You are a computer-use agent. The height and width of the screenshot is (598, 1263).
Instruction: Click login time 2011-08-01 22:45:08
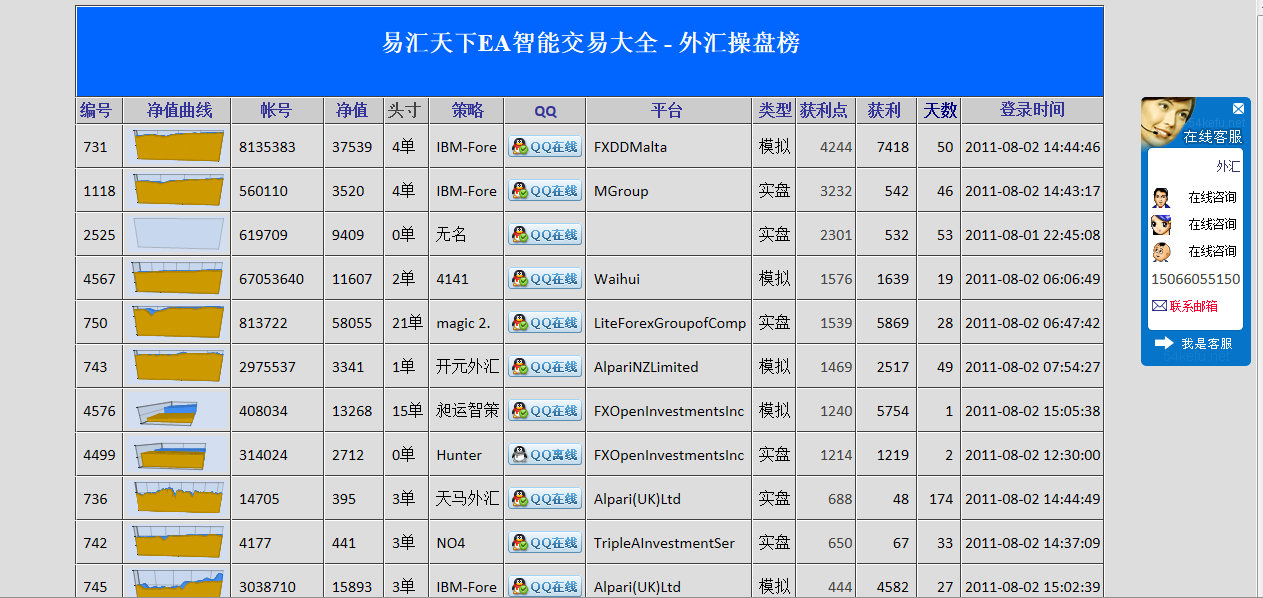[1033, 235]
